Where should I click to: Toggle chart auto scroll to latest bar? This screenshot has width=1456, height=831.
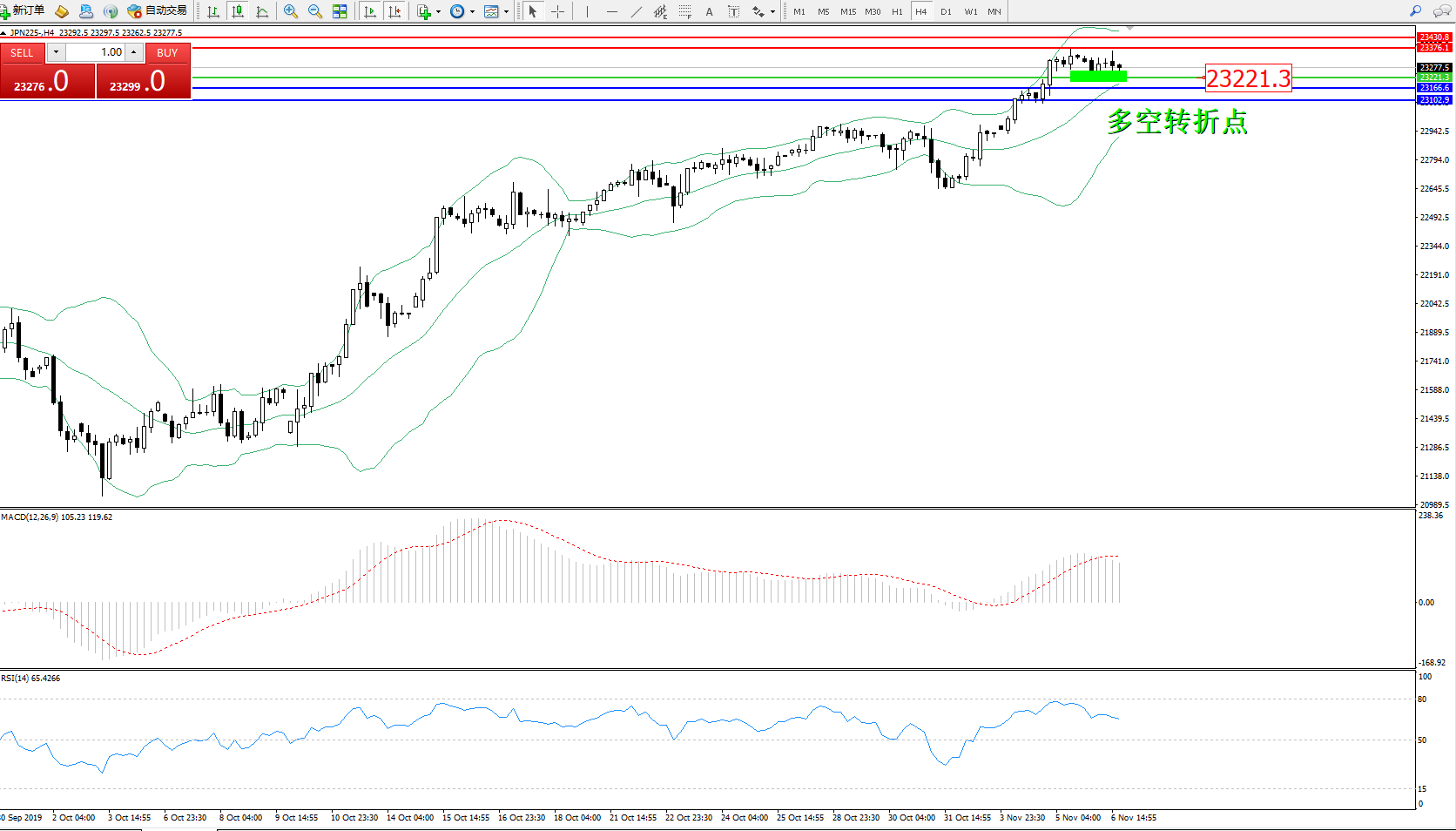coord(370,11)
